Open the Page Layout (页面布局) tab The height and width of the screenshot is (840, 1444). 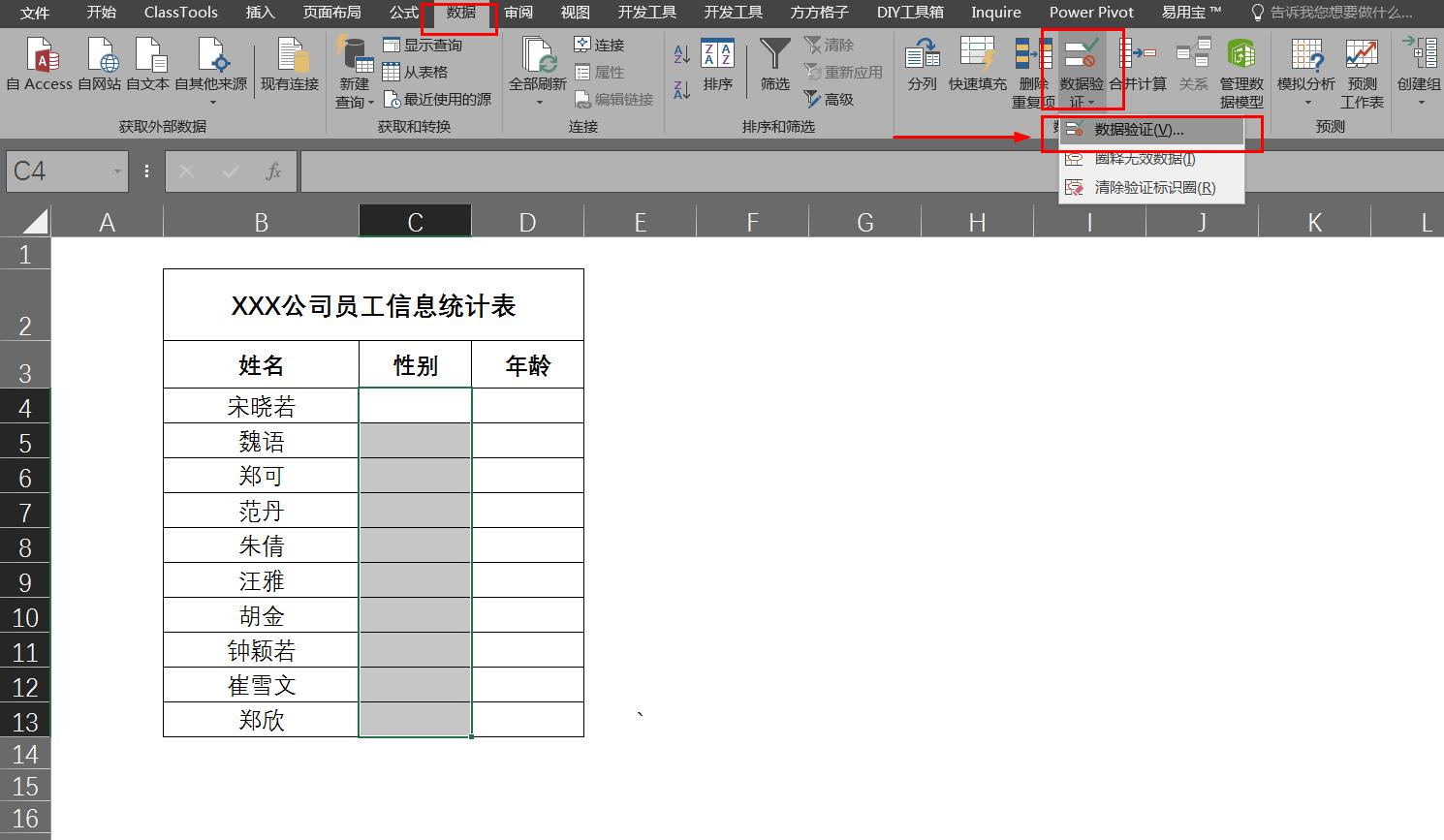(x=331, y=13)
